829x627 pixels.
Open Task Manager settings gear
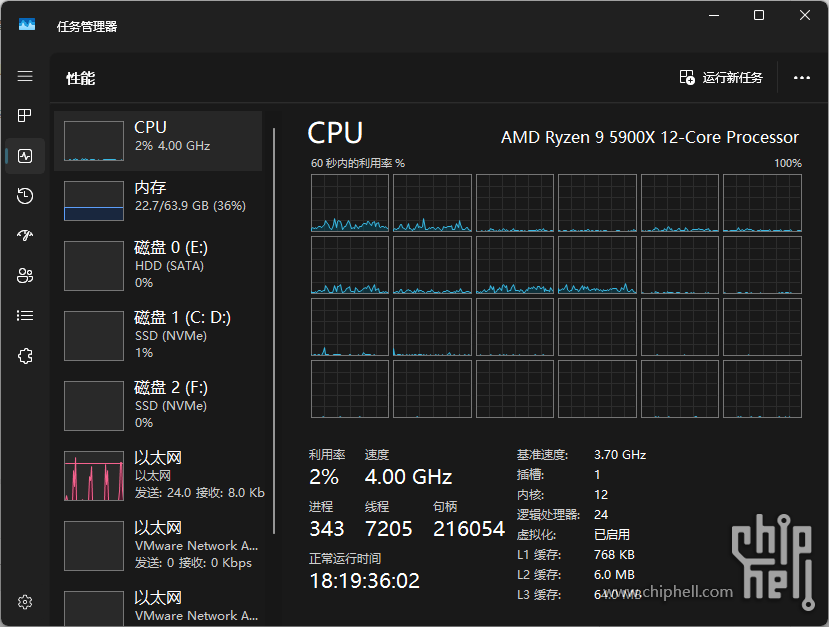click(25, 602)
